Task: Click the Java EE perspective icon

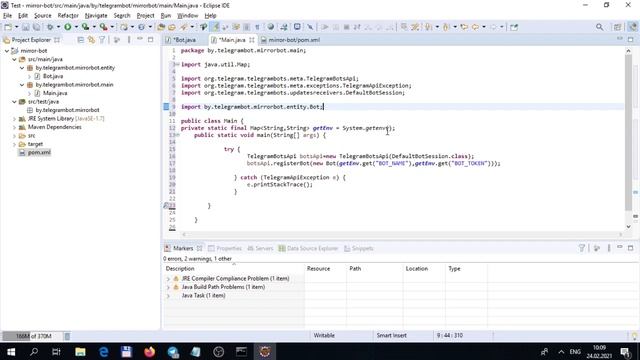Action: [x=632, y=27]
